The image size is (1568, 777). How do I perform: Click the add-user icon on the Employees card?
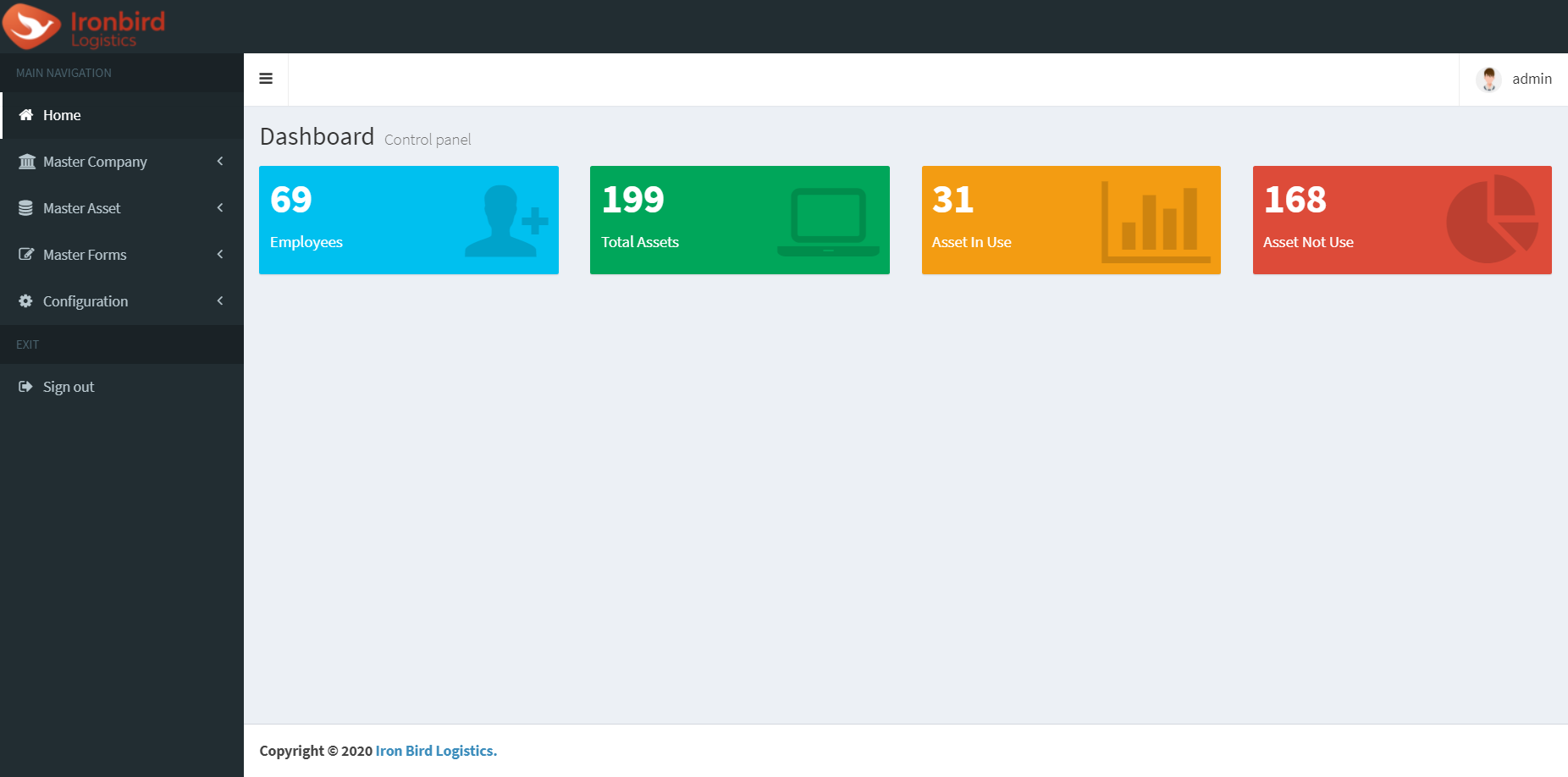(x=506, y=221)
